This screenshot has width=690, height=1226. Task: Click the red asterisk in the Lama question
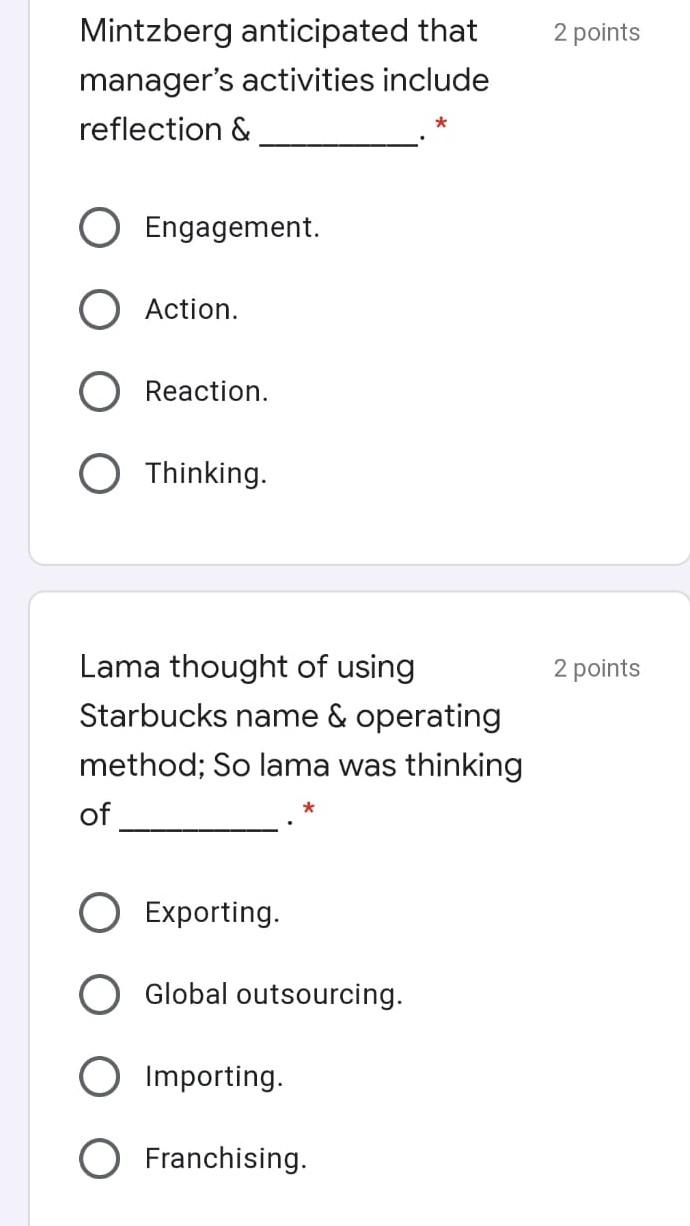point(309,808)
